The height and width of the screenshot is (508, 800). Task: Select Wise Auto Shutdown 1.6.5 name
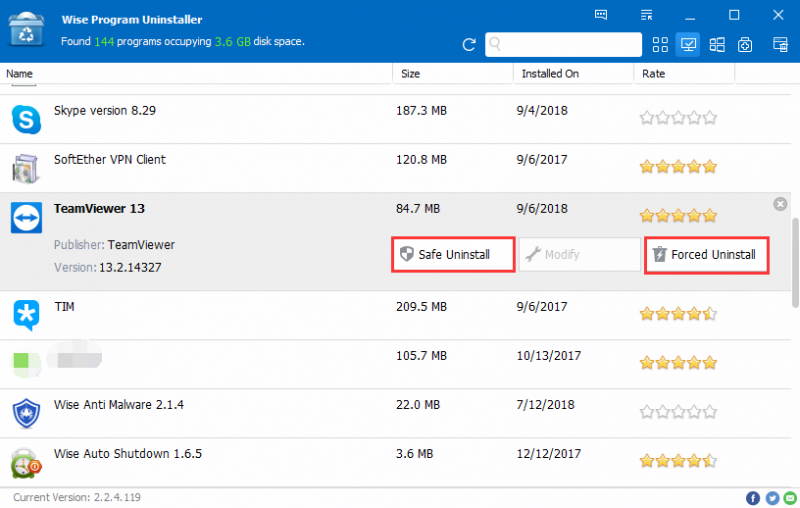pos(128,453)
